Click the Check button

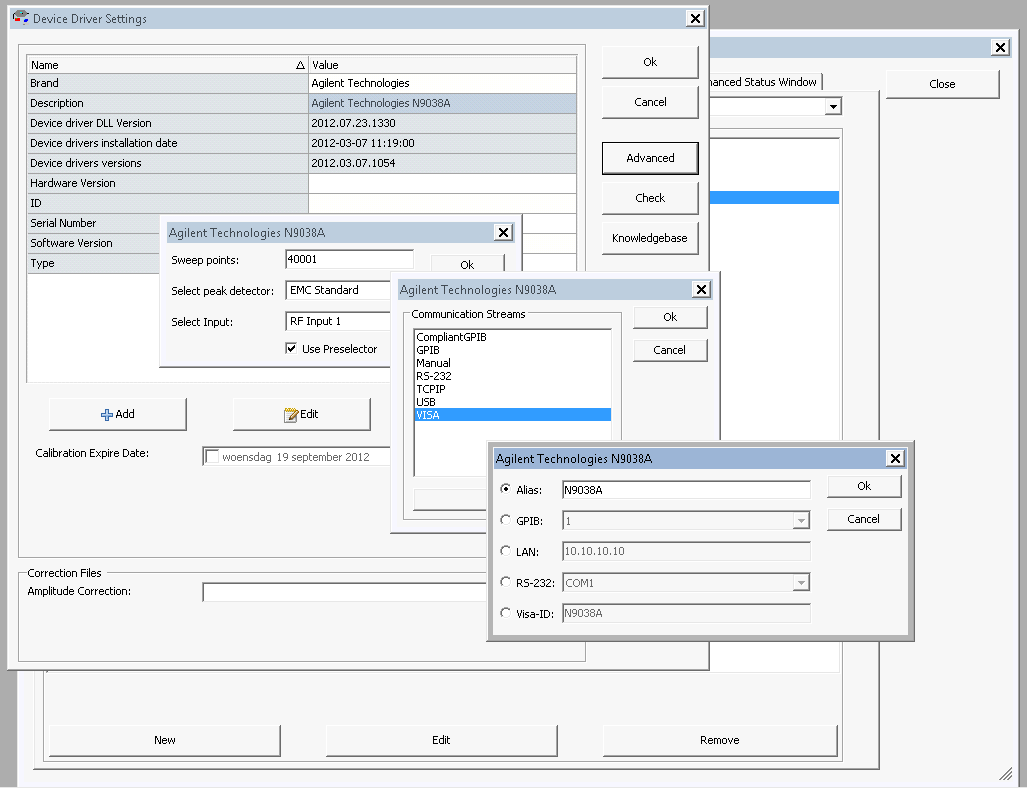point(650,198)
